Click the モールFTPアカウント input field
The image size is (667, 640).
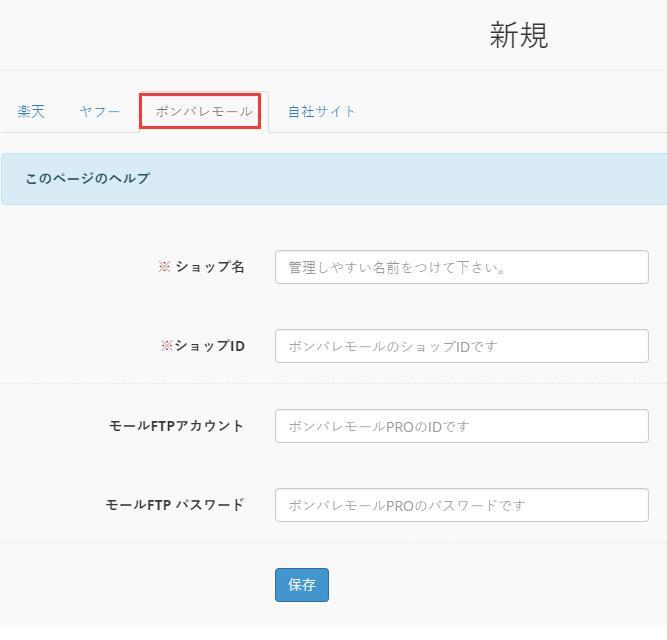coord(462,426)
